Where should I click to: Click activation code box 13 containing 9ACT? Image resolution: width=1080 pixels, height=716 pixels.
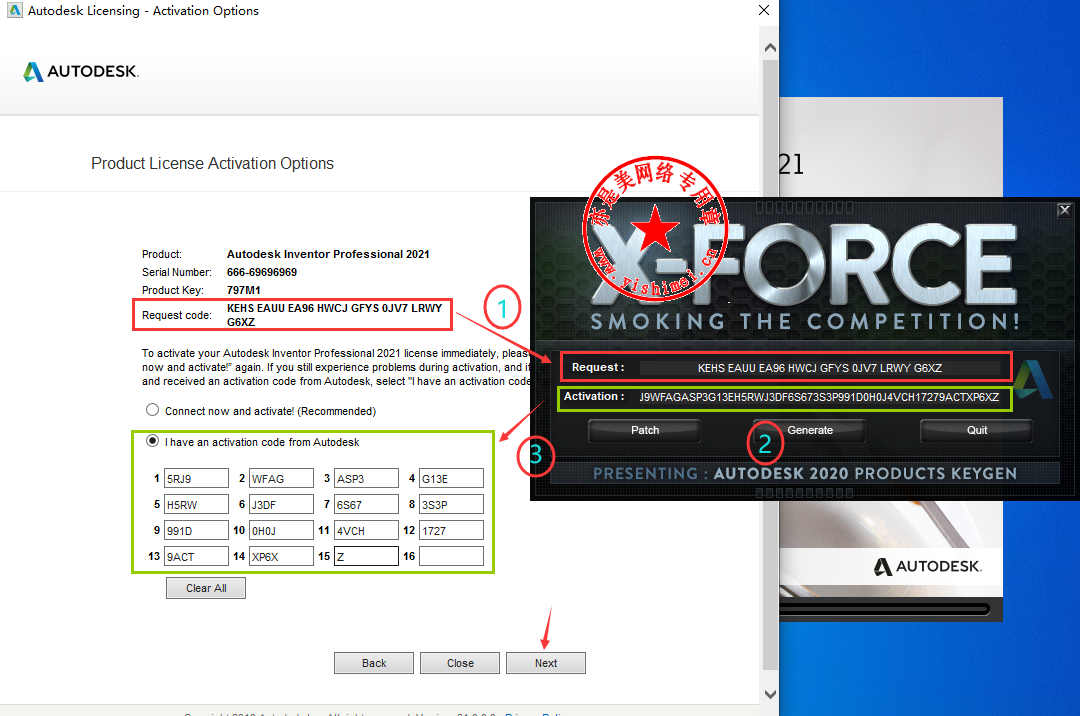pyautogui.click(x=196, y=556)
